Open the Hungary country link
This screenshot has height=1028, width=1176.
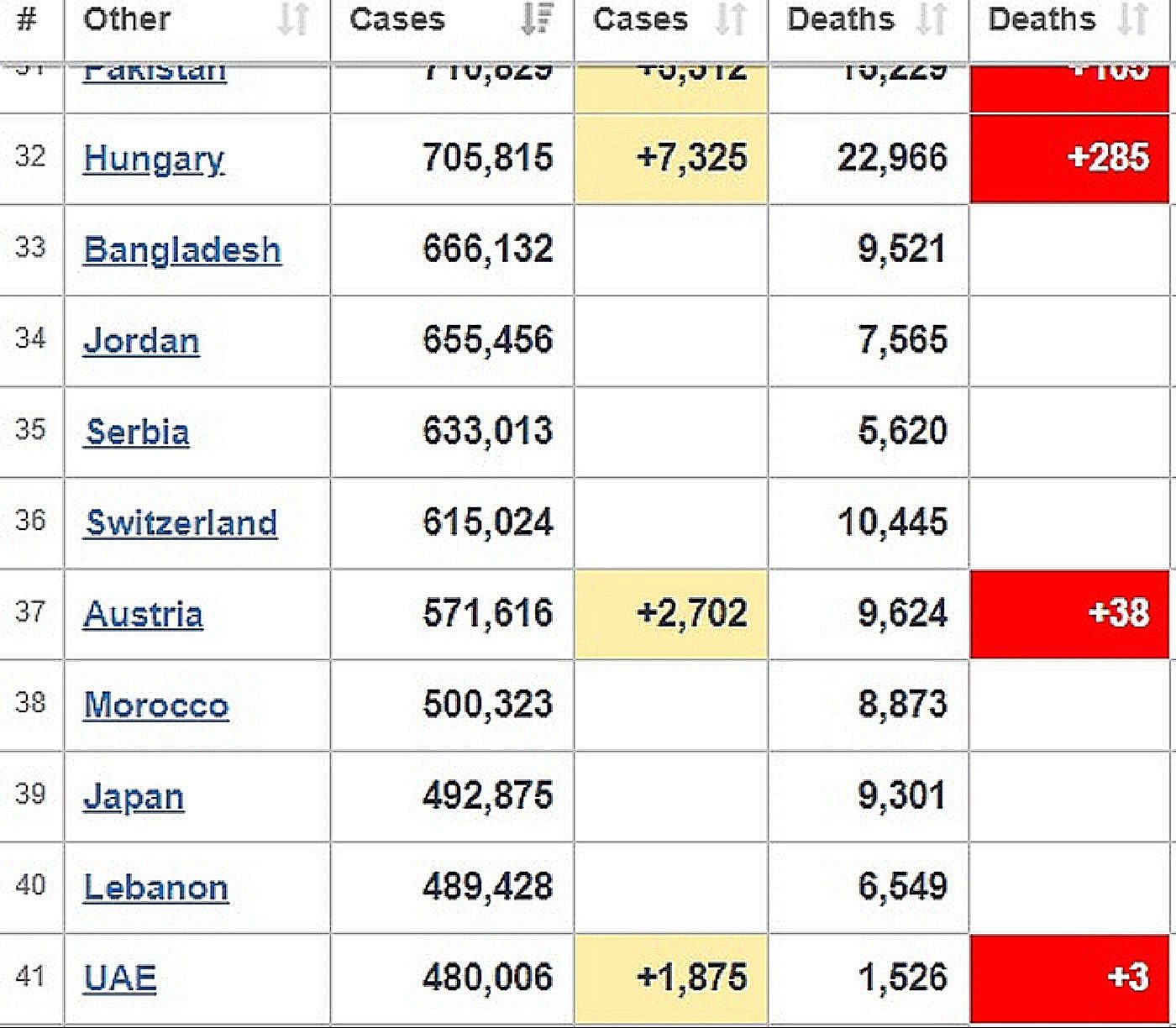point(154,158)
